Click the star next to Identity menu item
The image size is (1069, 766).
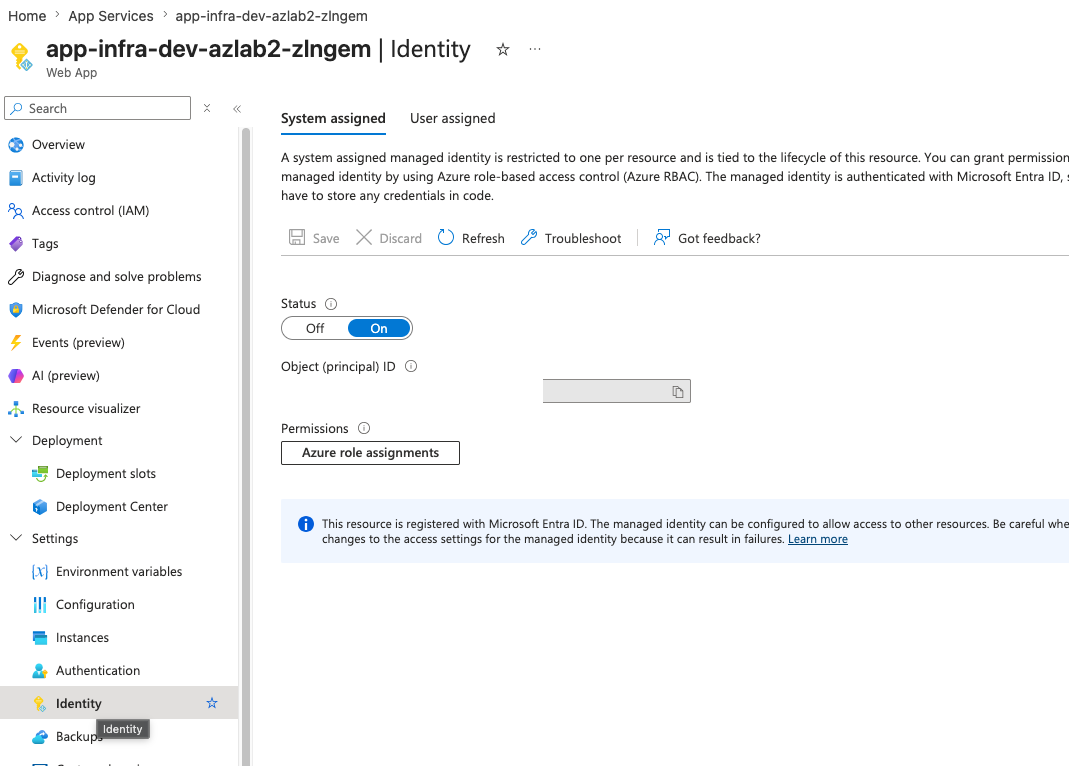[212, 703]
